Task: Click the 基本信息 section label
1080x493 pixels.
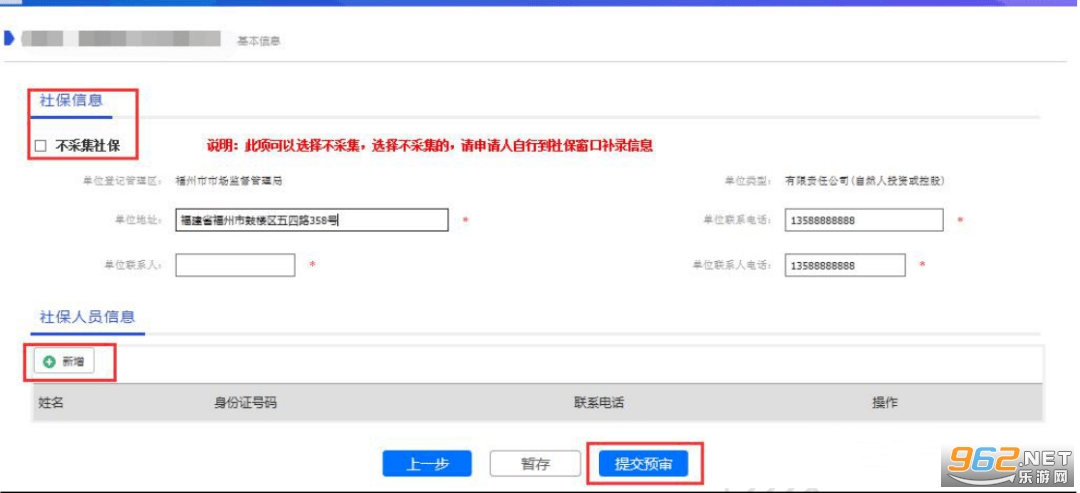Action: tap(258, 41)
